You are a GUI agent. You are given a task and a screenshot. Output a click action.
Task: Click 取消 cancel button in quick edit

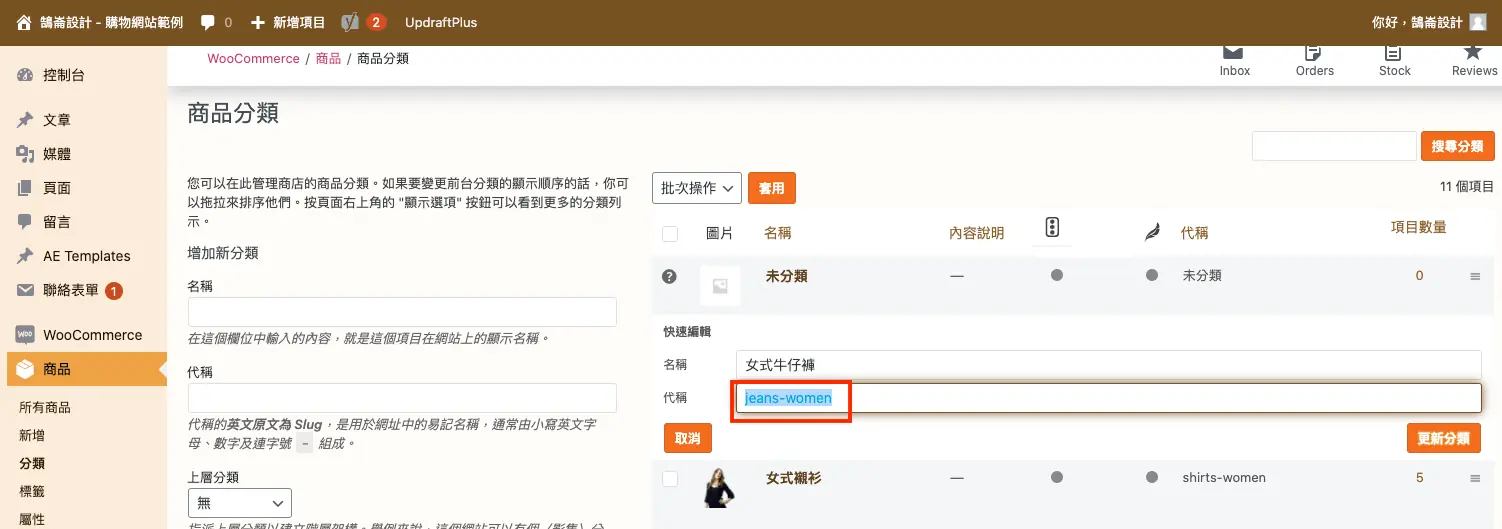pos(687,438)
